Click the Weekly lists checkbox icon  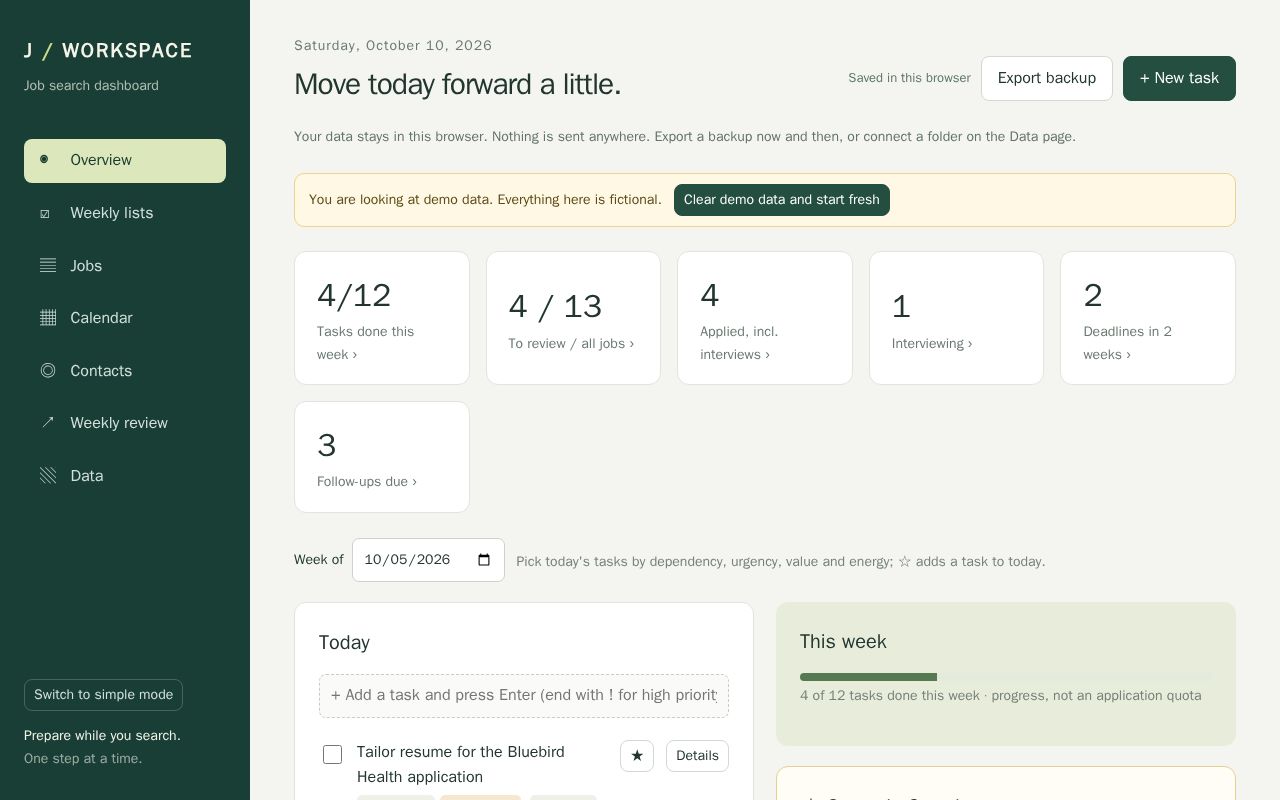[44, 213]
